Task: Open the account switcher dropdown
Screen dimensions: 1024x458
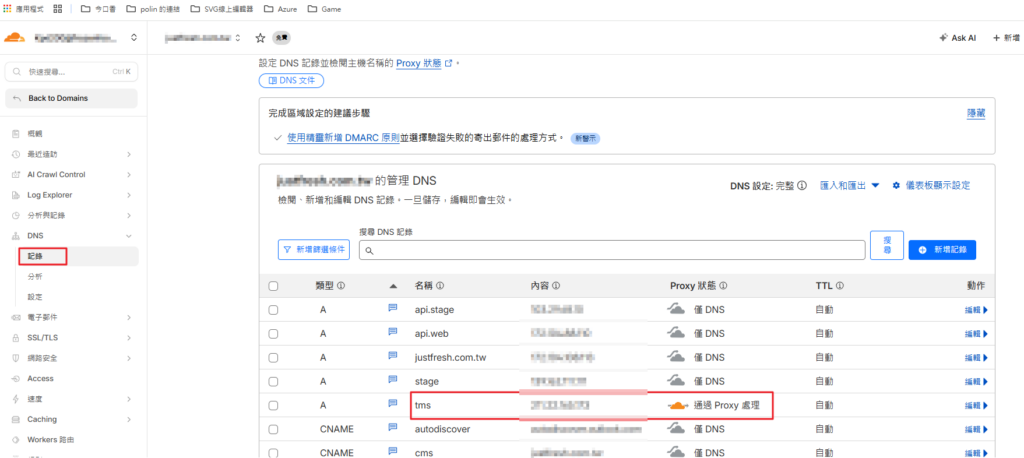Action: tap(134, 38)
